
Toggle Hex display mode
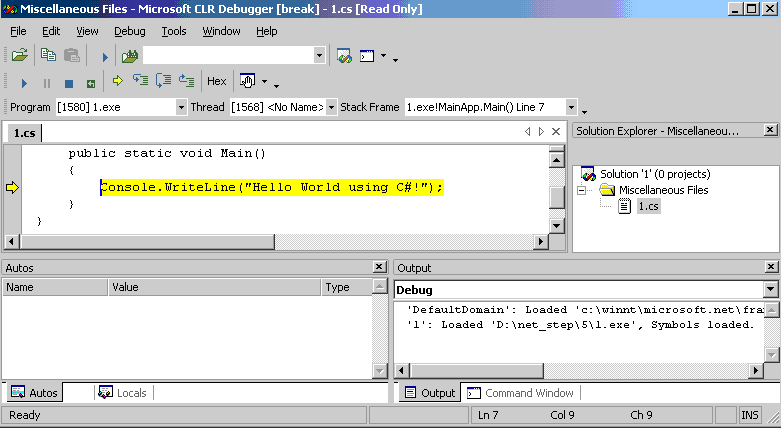click(x=217, y=81)
